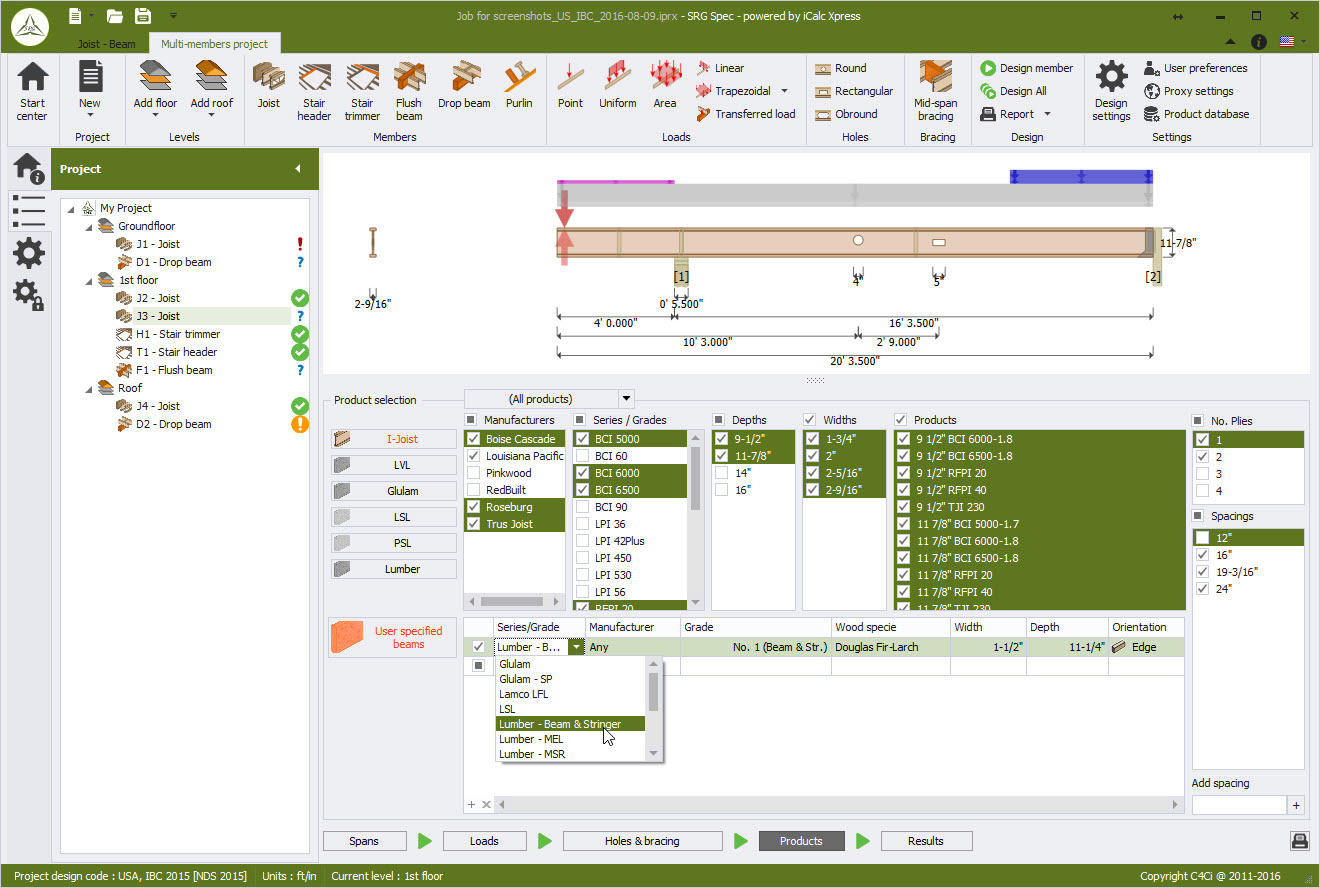Check 3 plies option
Viewport: 1320px width, 888px height.
[1202, 474]
